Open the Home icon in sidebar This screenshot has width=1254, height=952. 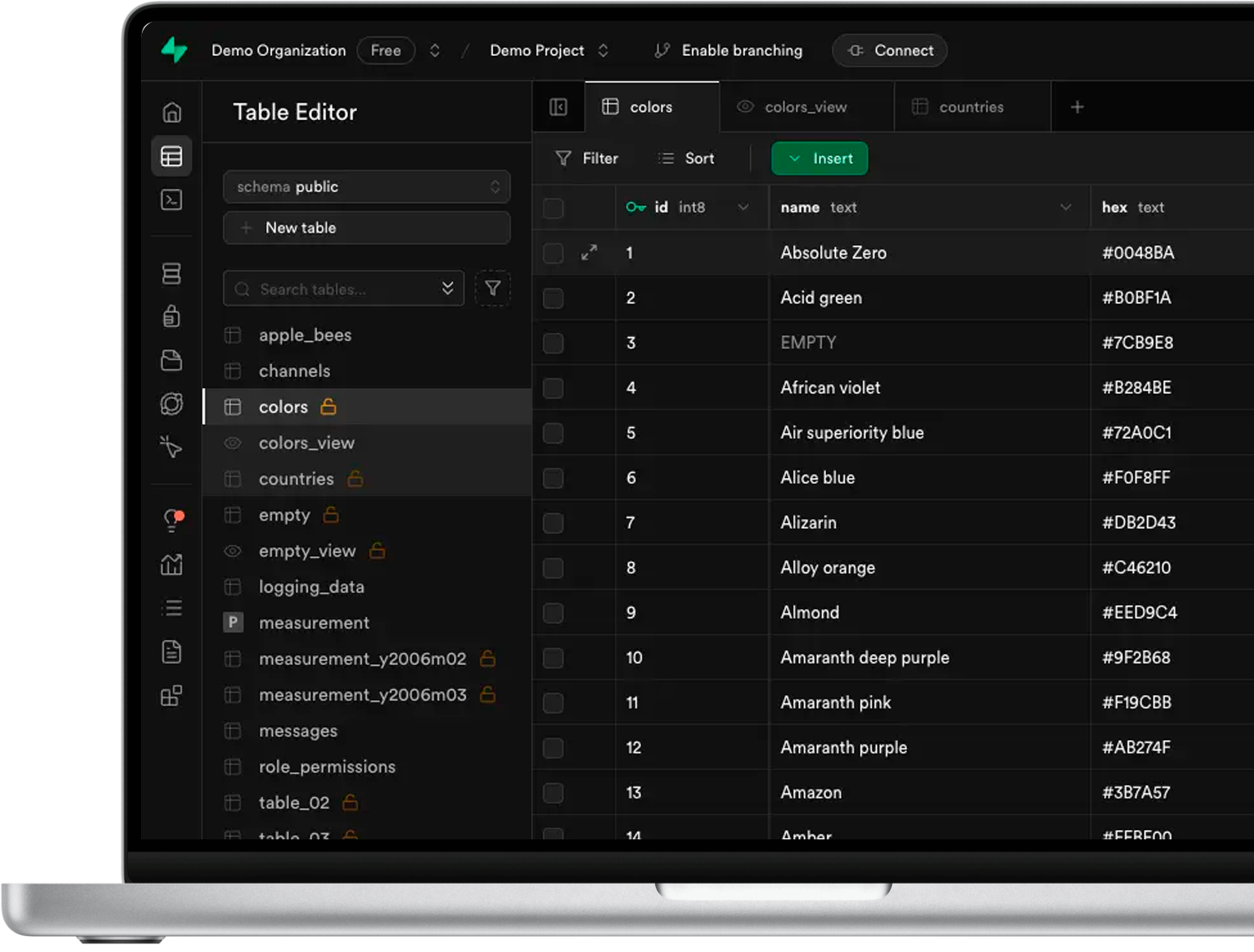click(x=172, y=112)
